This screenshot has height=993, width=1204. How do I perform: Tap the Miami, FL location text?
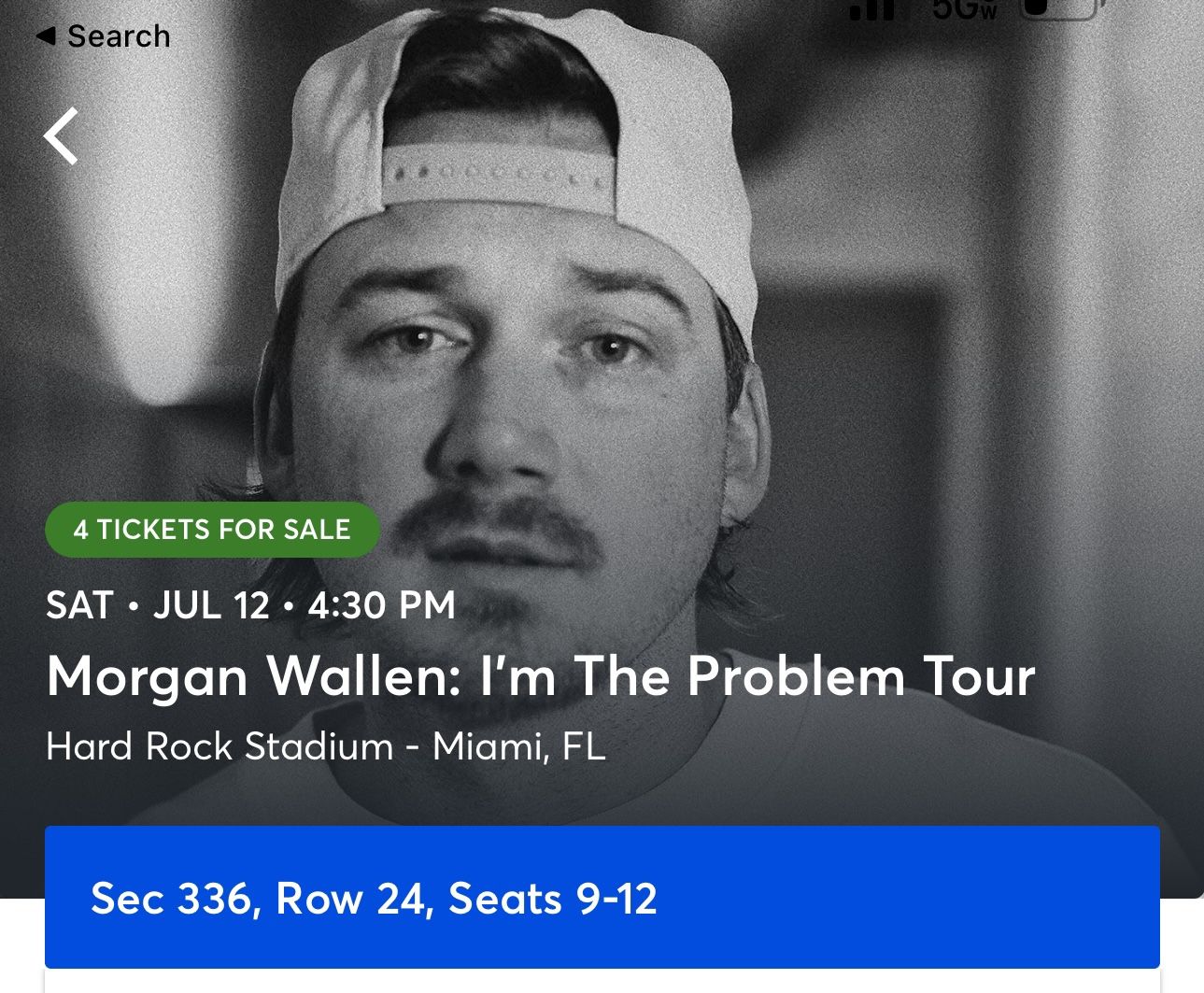click(519, 746)
